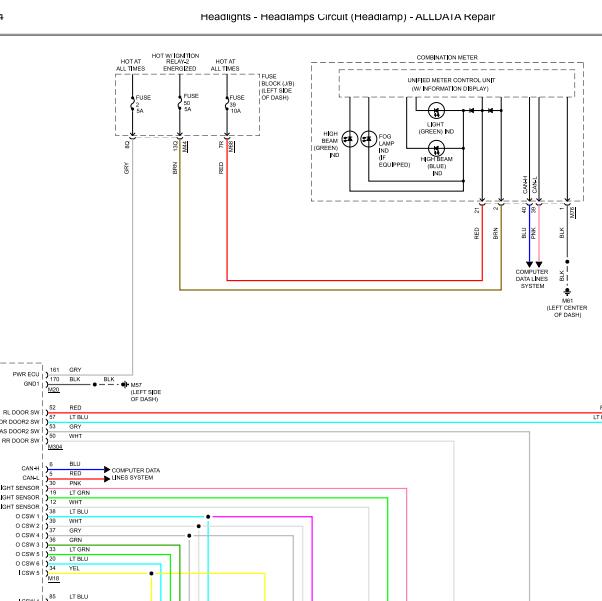This screenshot has height=601, width=602.
Task: Click the LIGHT (GREEN) IND LED symbol
Action: pos(436,111)
